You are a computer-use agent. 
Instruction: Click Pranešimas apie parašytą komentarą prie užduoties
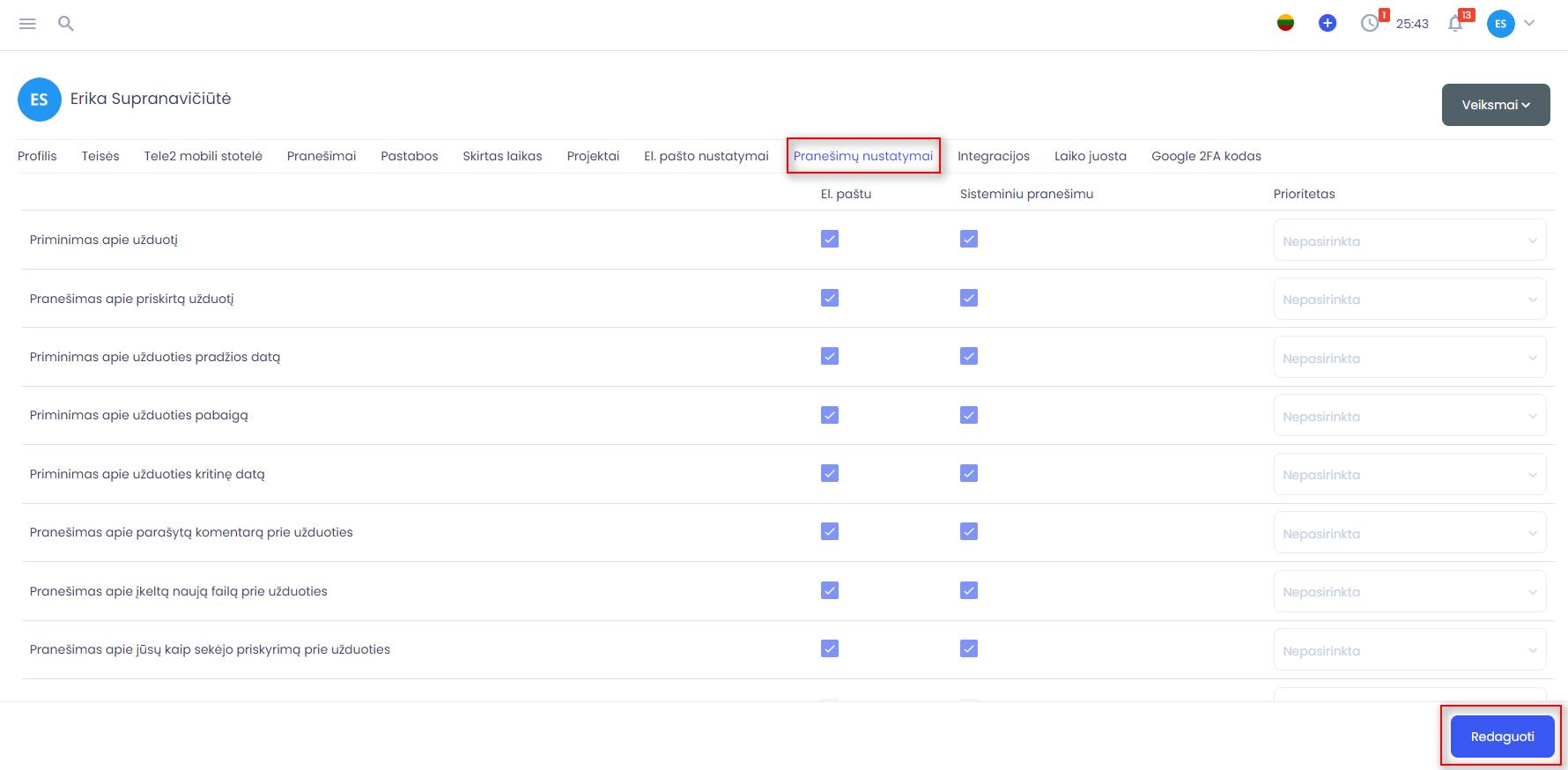(191, 532)
